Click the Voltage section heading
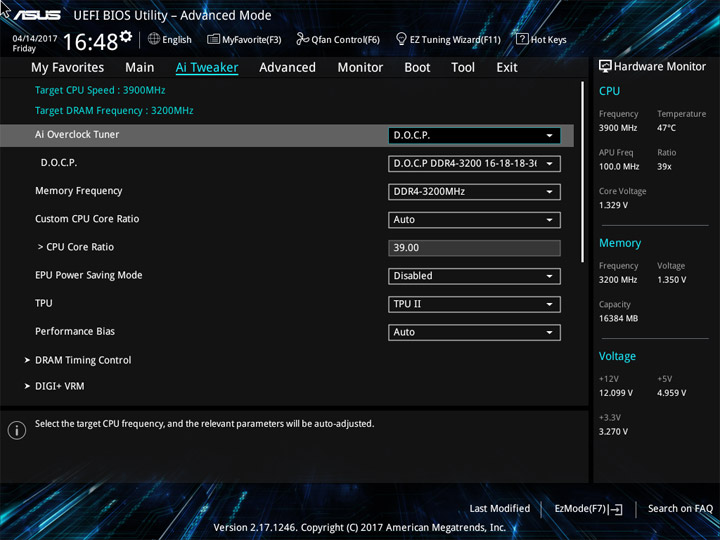Screen dimensions: 720x540 coord(617,356)
